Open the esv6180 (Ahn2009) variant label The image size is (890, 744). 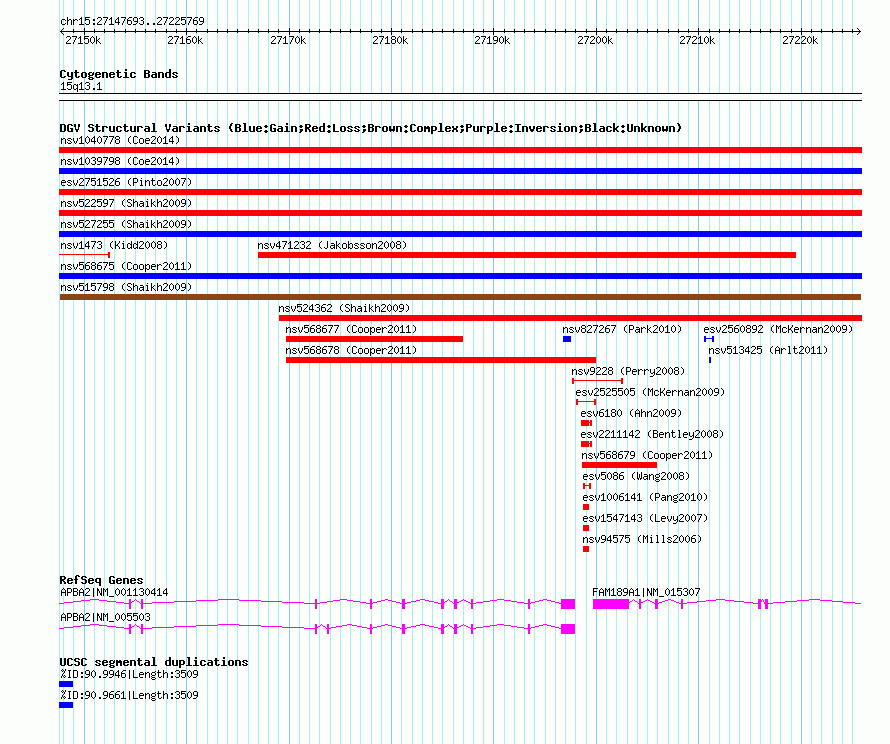[x=631, y=413]
